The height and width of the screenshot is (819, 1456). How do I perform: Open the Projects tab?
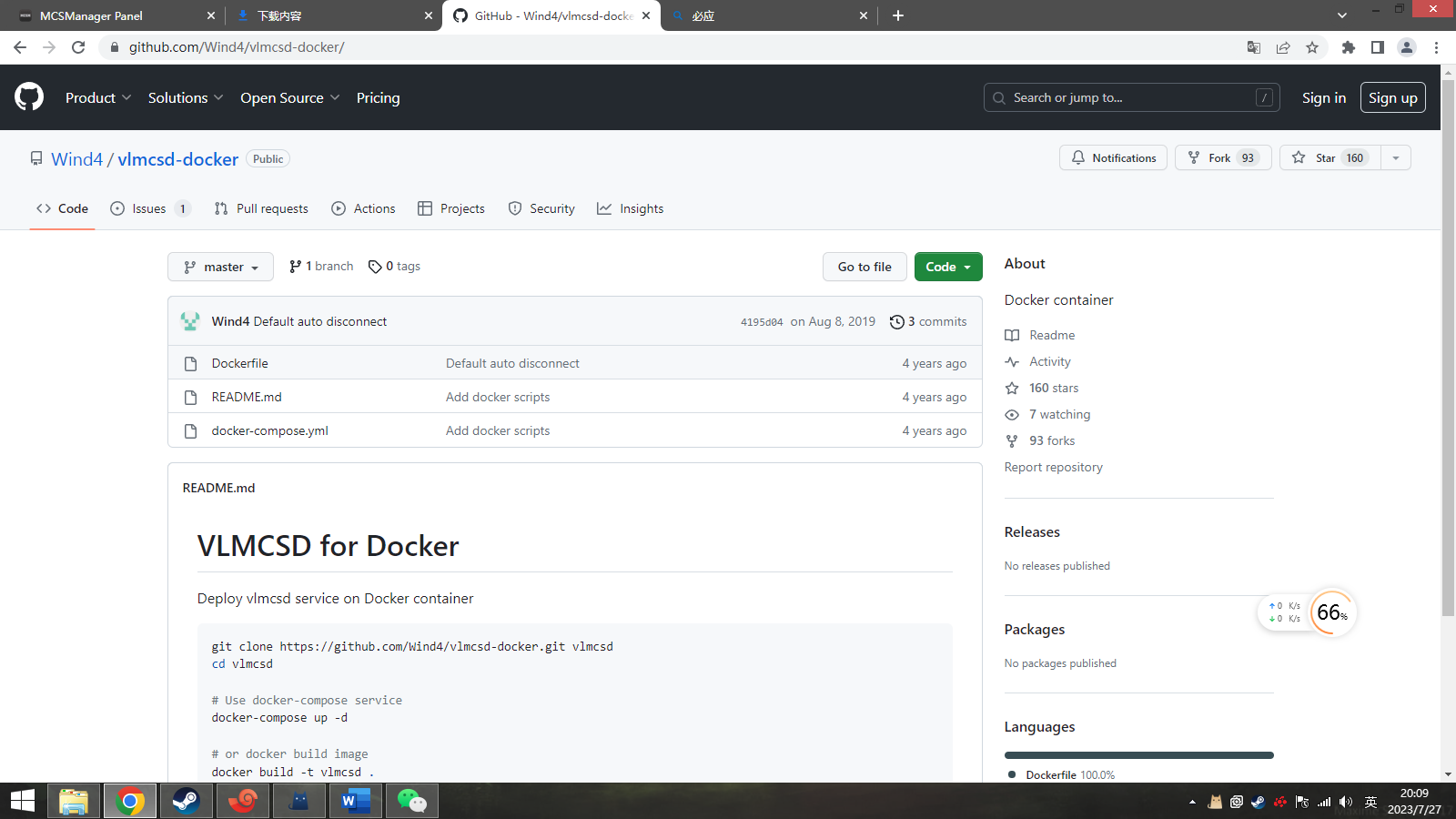click(451, 208)
